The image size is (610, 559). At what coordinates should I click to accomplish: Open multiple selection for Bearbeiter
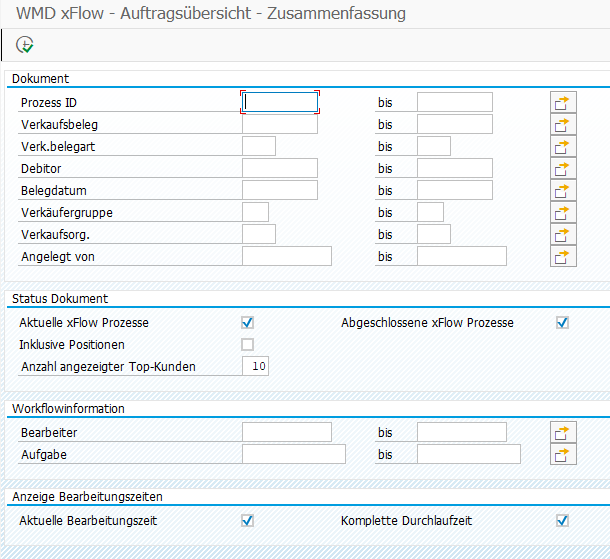coord(564,432)
